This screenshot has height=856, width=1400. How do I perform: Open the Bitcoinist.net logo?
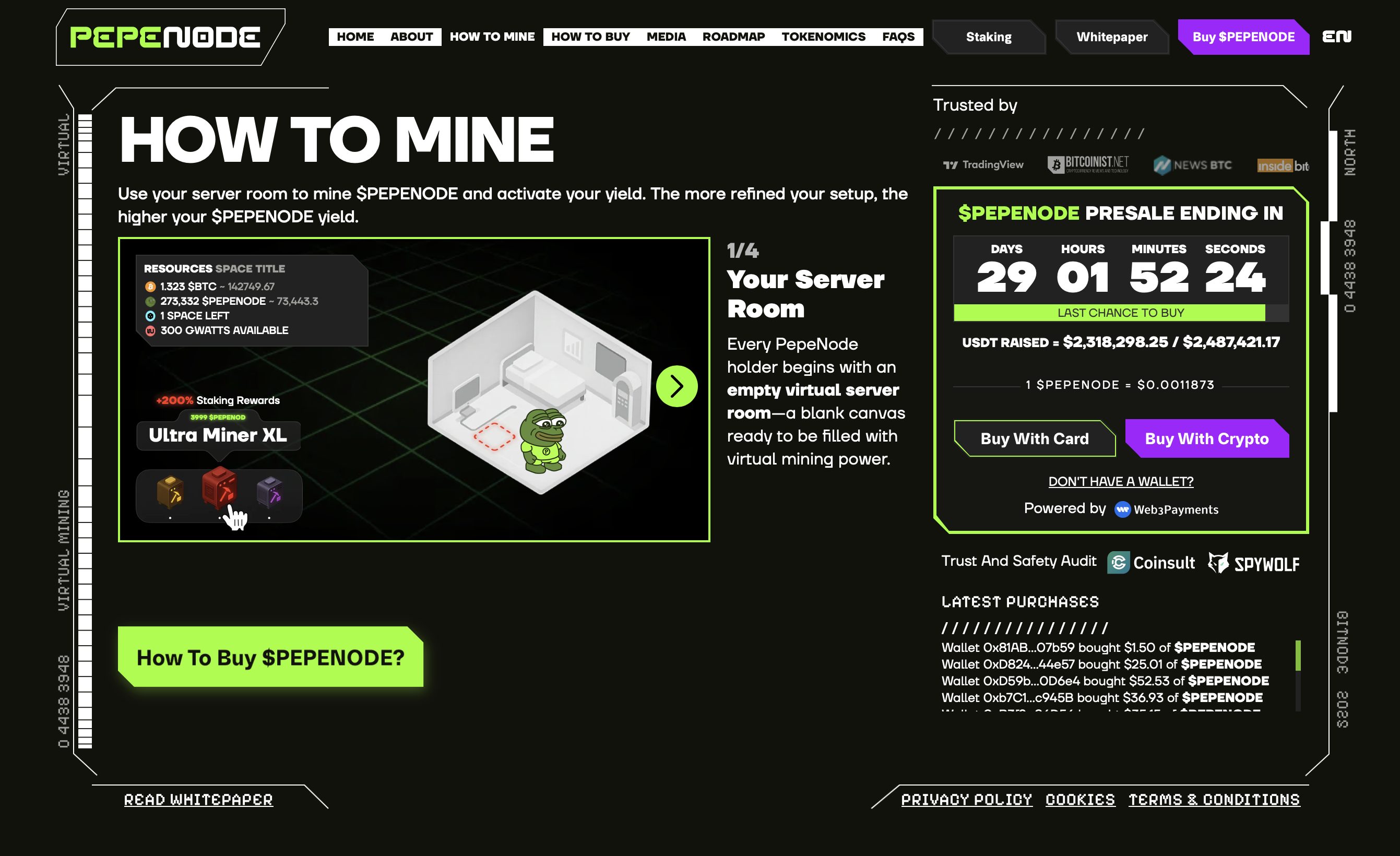coord(1088,164)
